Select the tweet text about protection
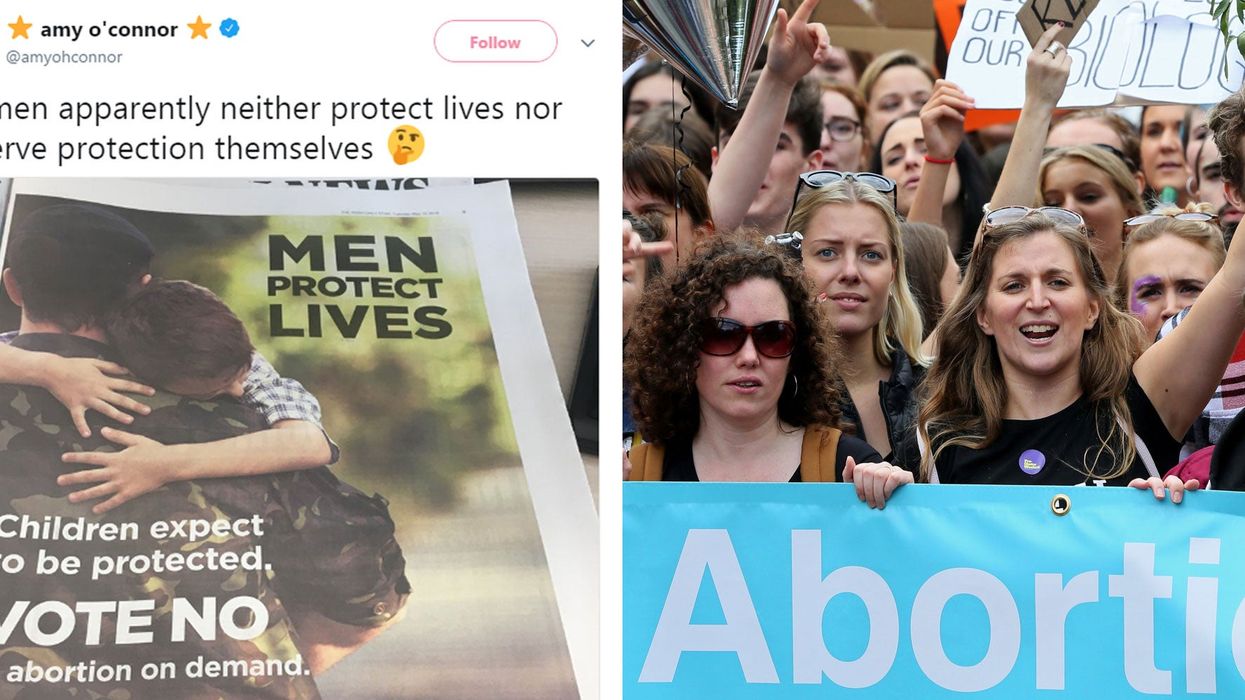The width and height of the screenshot is (1245, 700). point(281,128)
